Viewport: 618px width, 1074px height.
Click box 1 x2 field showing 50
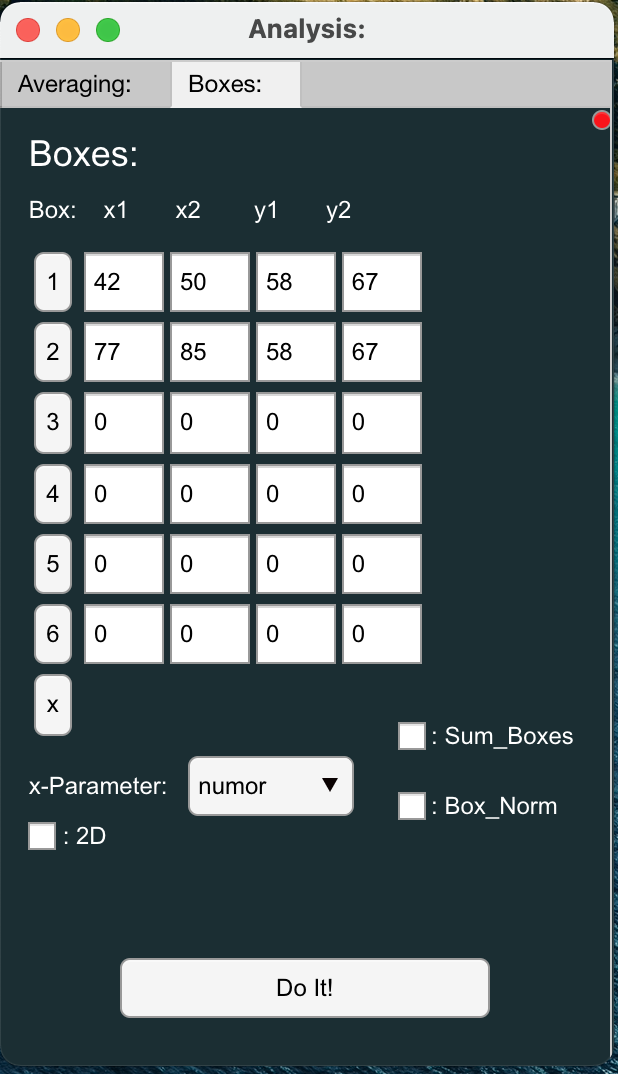coord(210,282)
